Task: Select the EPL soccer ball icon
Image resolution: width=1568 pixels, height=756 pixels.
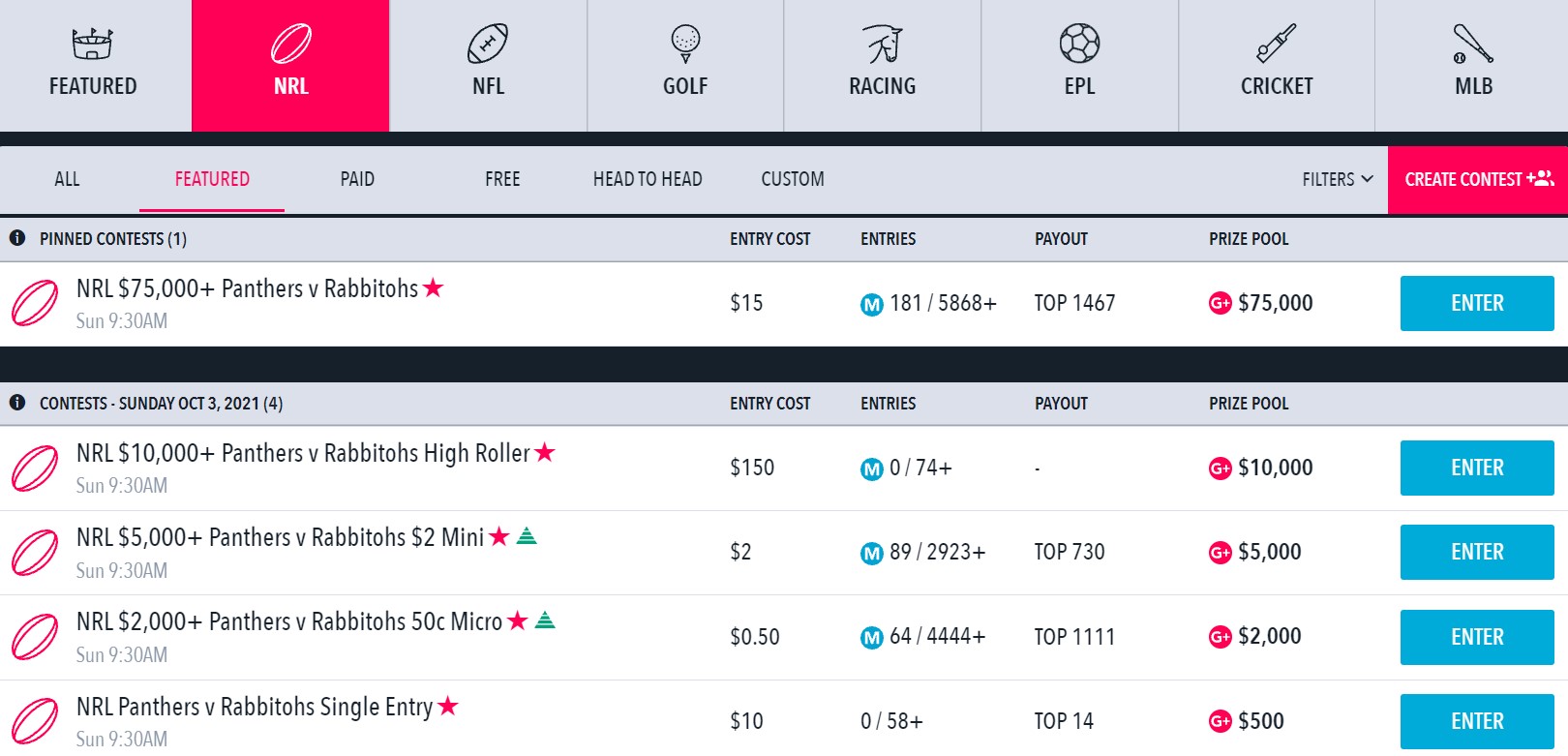Action: pos(1080,44)
